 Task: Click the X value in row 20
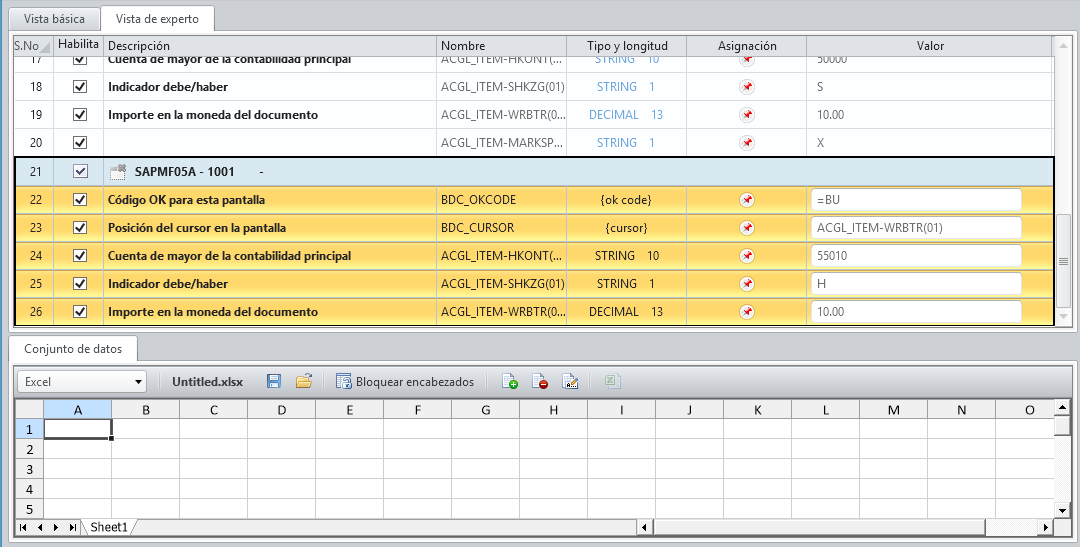(820, 143)
